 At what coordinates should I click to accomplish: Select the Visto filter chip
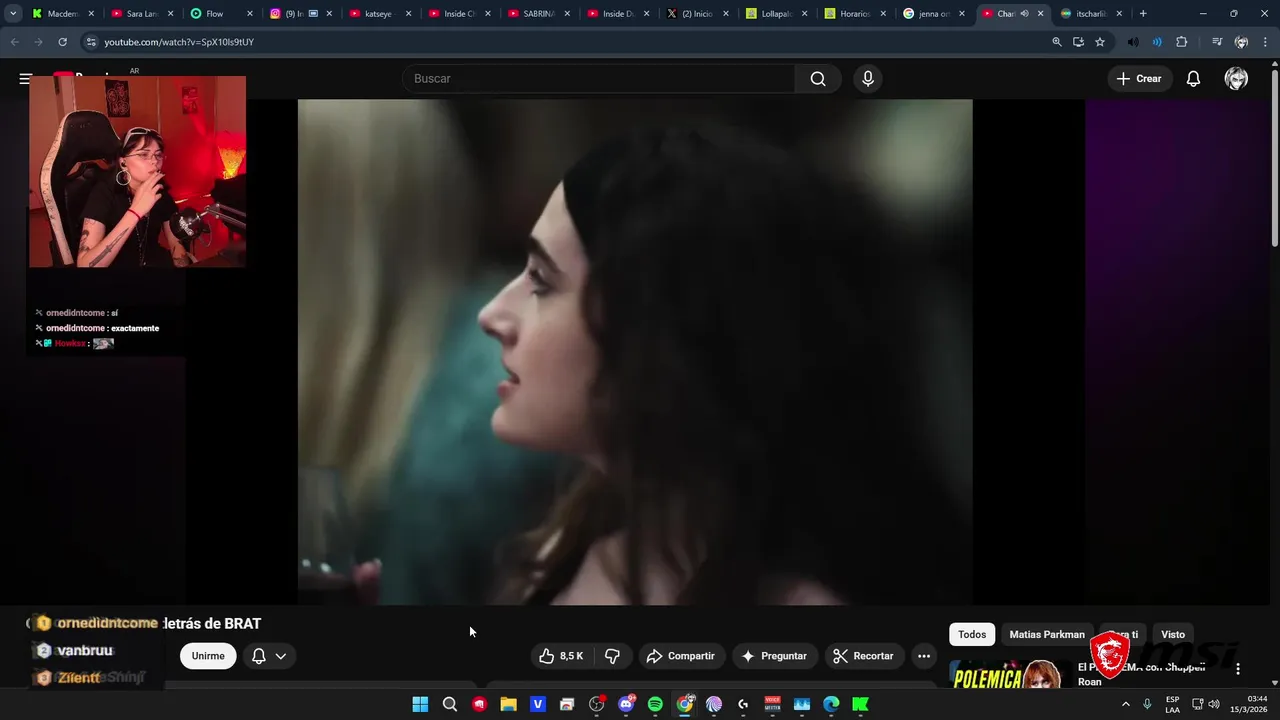[x=1173, y=634]
